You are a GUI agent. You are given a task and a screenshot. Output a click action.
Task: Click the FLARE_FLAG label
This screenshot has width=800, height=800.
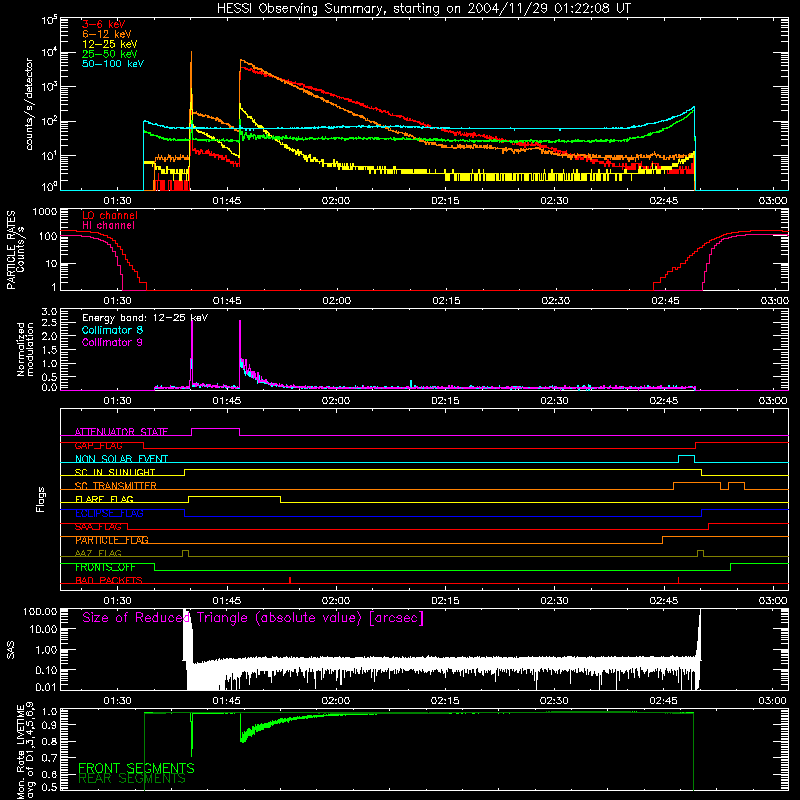(x=104, y=499)
